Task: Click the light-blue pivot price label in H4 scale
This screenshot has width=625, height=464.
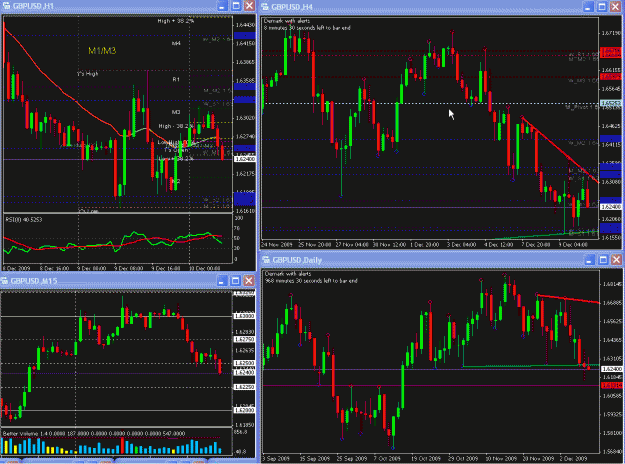Action: point(611,103)
